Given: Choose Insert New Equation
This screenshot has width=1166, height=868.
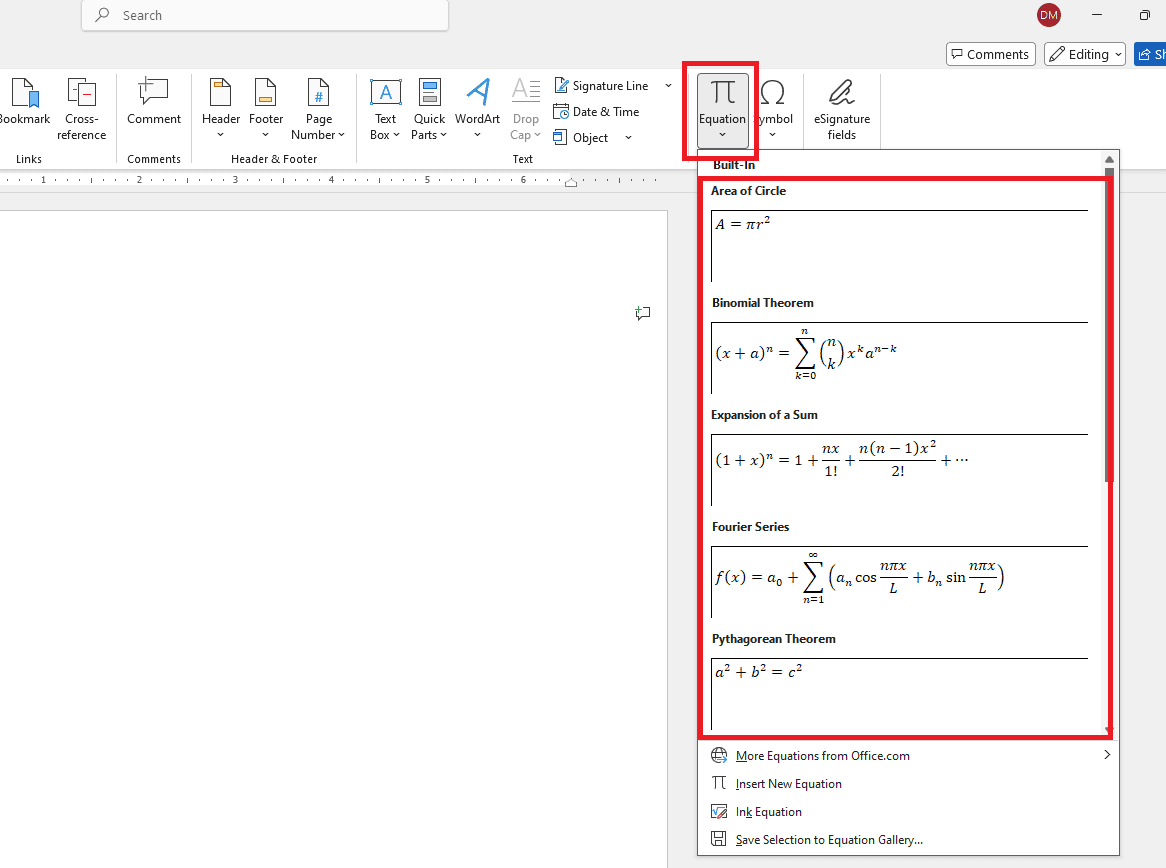Looking at the screenshot, I should [x=908, y=784].
